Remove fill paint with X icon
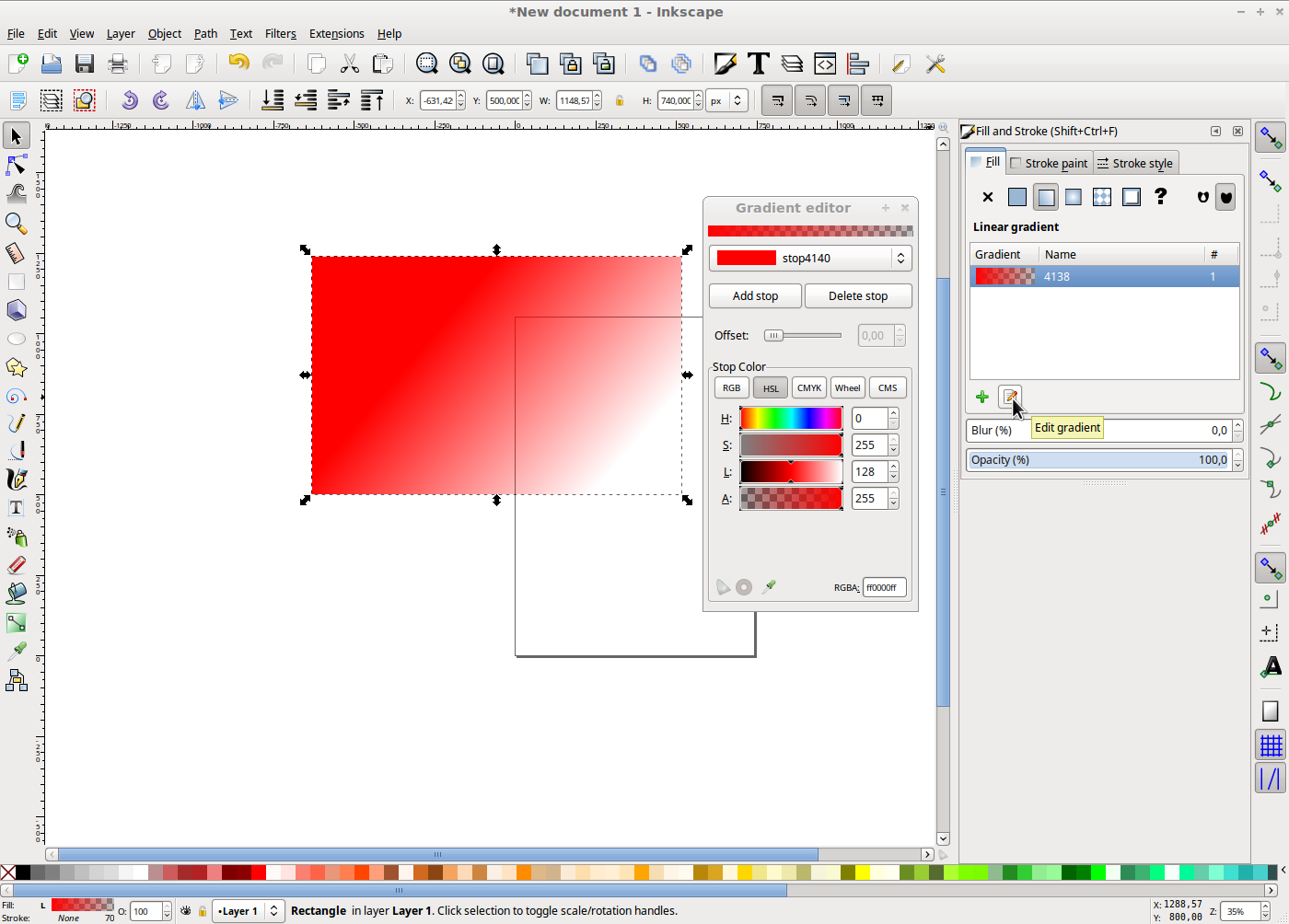 (988, 197)
